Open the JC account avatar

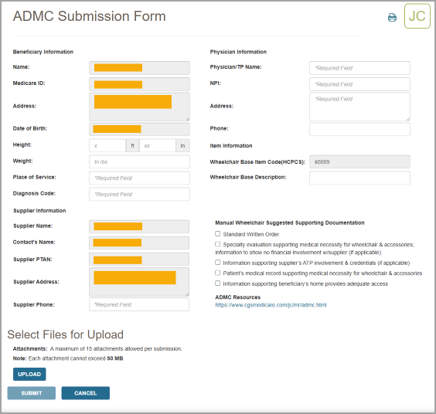pos(417,16)
